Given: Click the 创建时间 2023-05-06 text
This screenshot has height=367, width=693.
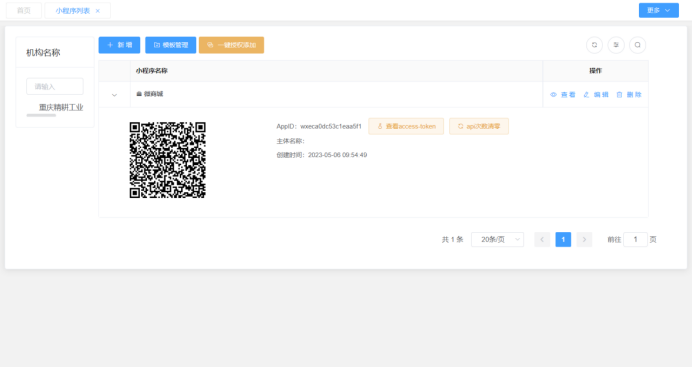Looking at the screenshot, I should 322,155.
